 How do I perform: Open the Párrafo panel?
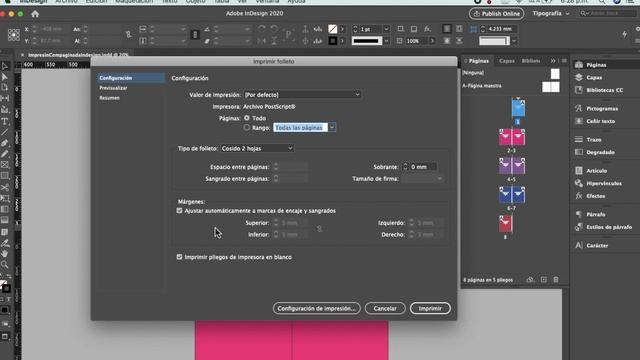(x=590, y=214)
